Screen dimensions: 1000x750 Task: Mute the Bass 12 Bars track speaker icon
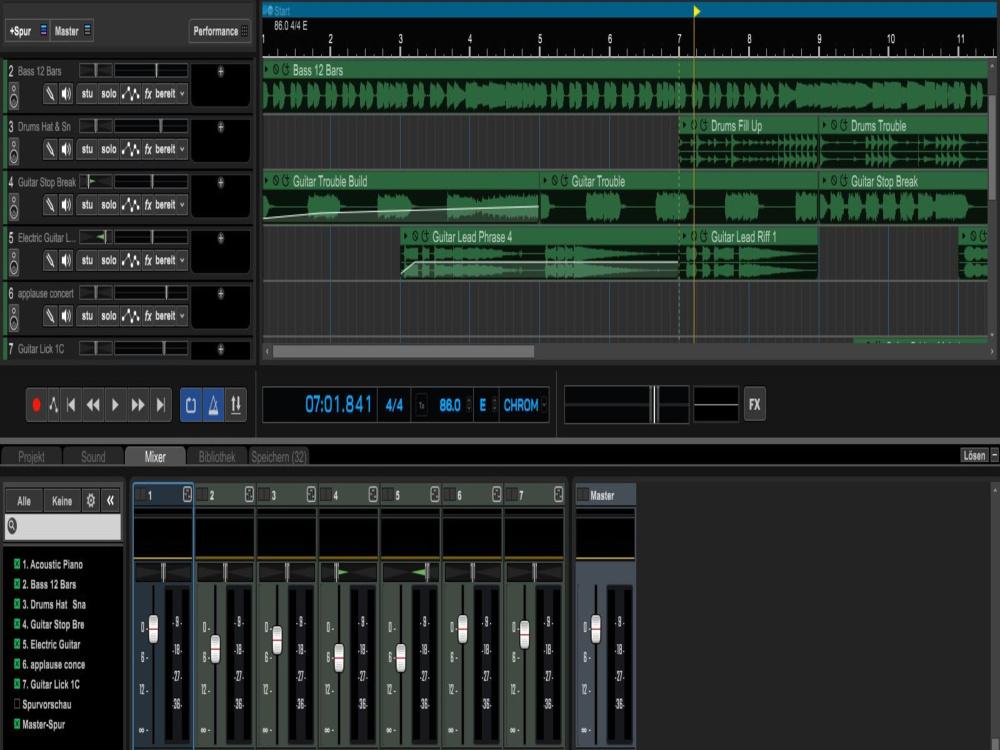coord(66,94)
